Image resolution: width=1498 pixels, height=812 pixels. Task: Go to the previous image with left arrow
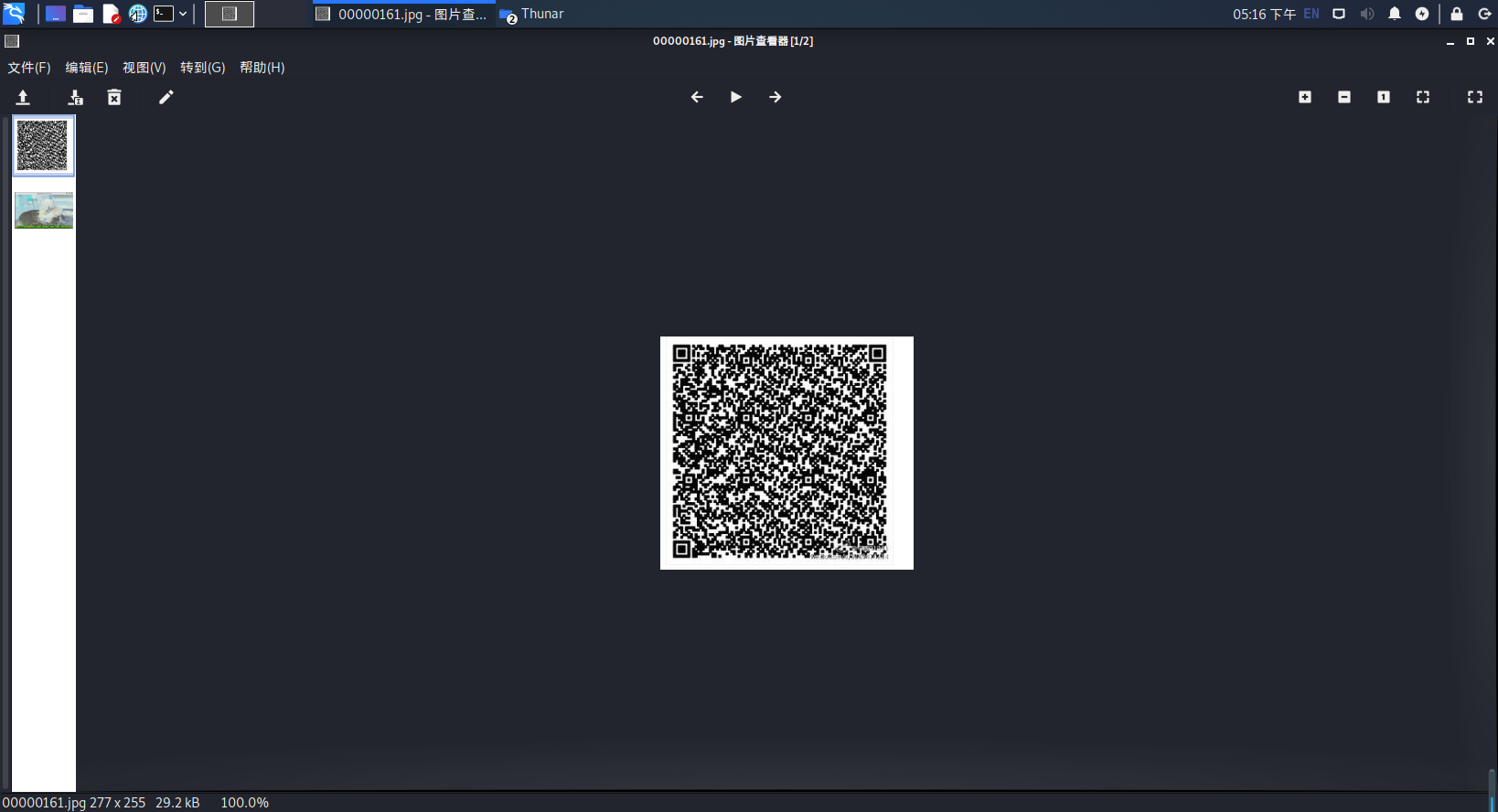click(x=697, y=97)
